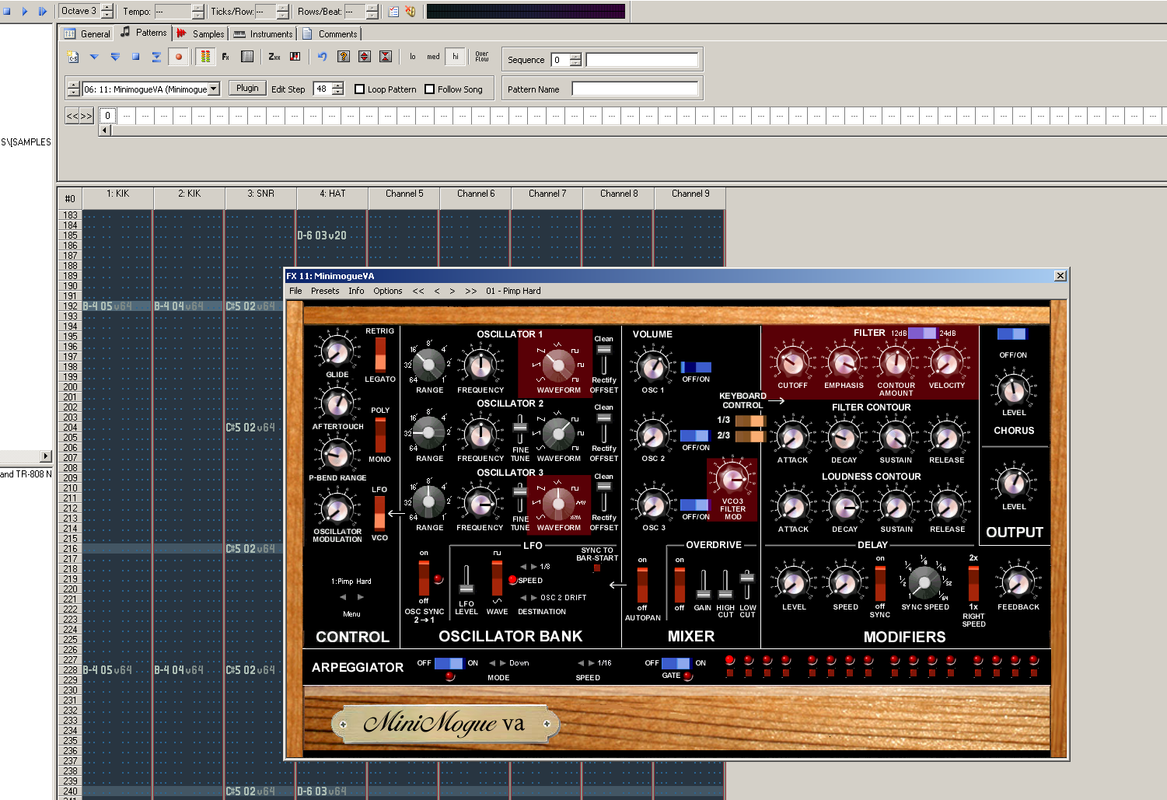Click the pattern properties question mark icon
The width and height of the screenshot is (1167, 800).
(343, 57)
